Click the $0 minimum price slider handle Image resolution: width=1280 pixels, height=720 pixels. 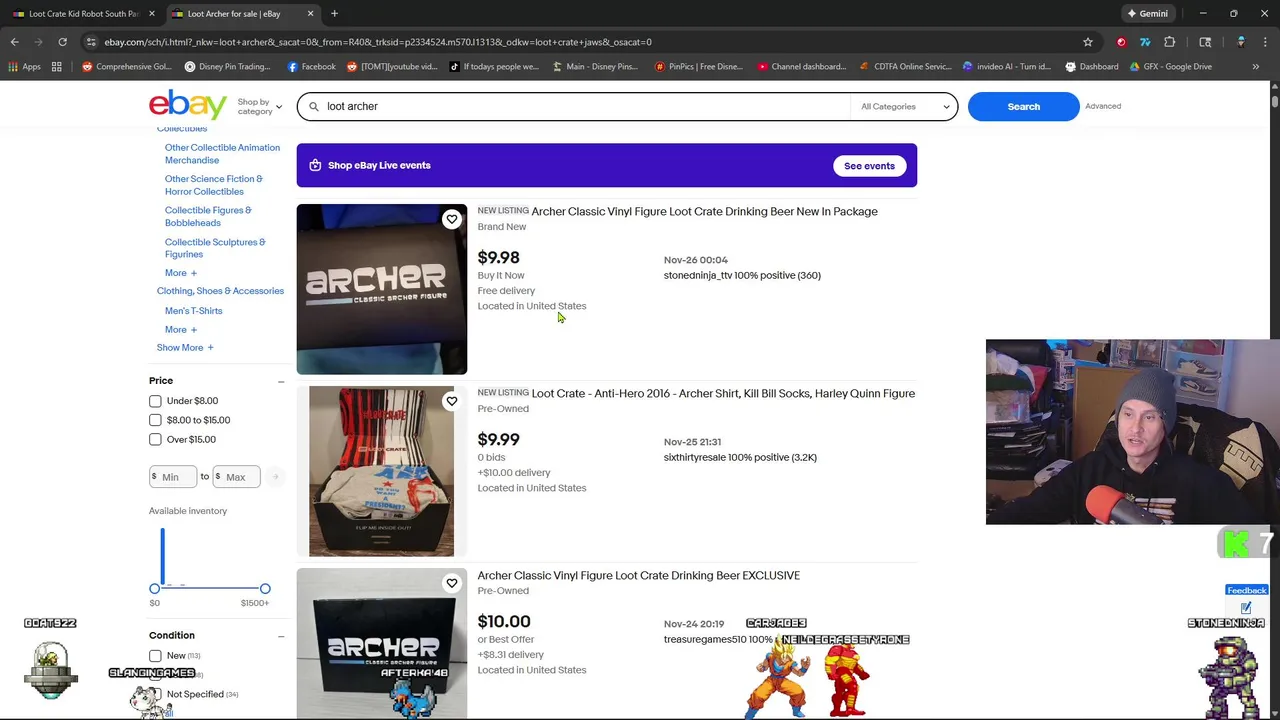pyautogui.click(x=155, y=589)
